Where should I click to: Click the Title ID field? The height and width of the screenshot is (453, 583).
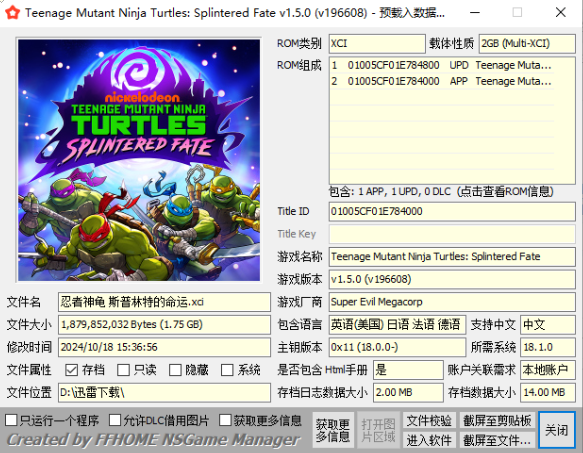[452, 212]
